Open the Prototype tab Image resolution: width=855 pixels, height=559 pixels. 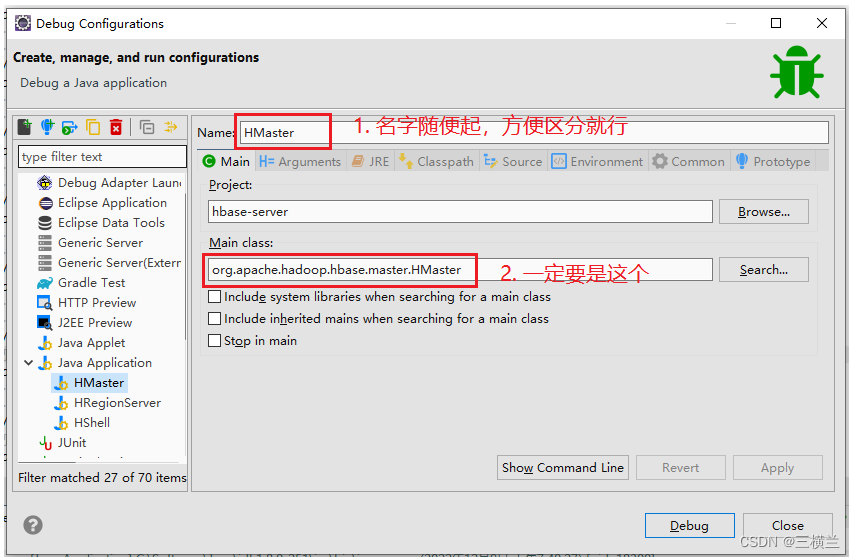pyautogui.click(x=773, y=161)
